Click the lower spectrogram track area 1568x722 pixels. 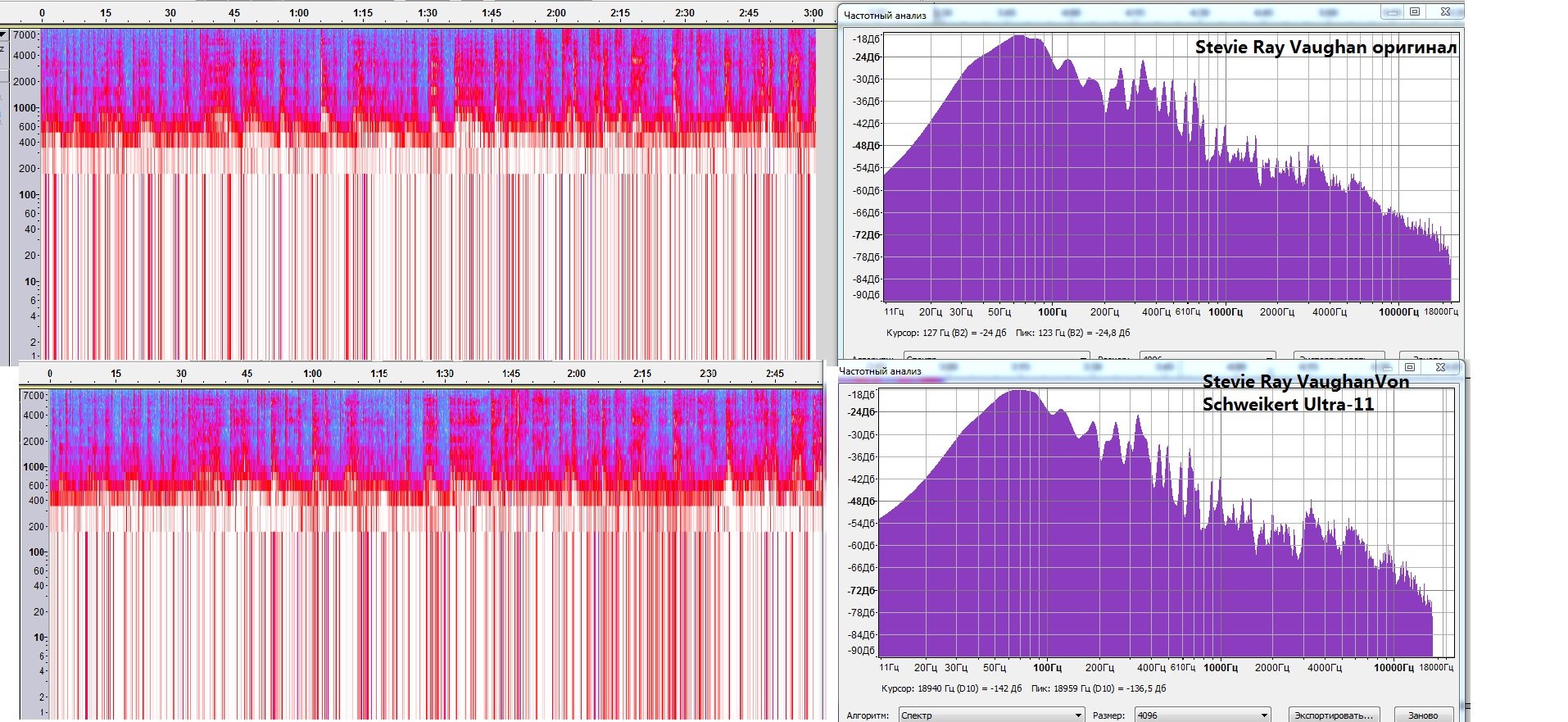coord(436,554)
